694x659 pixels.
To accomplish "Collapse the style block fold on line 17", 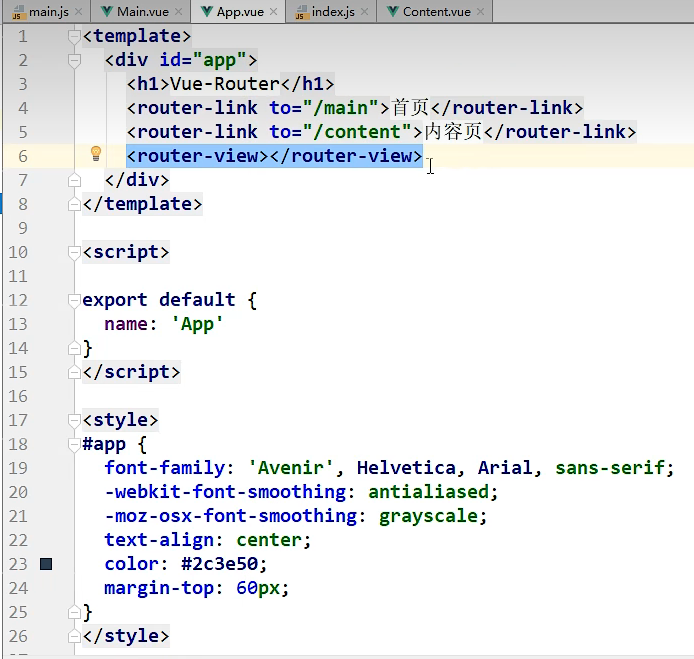I will click(74, 420).
